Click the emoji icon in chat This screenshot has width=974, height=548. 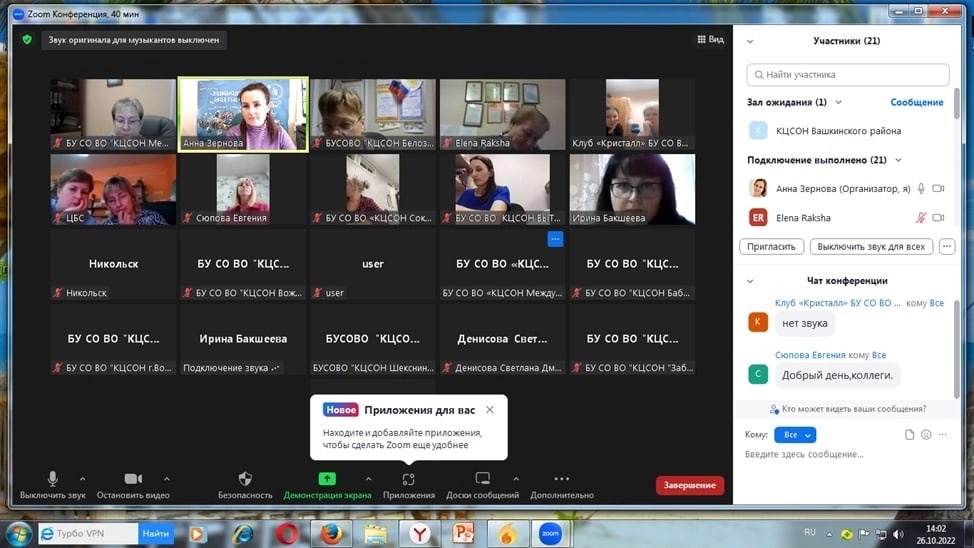click(x=926, y=435)
